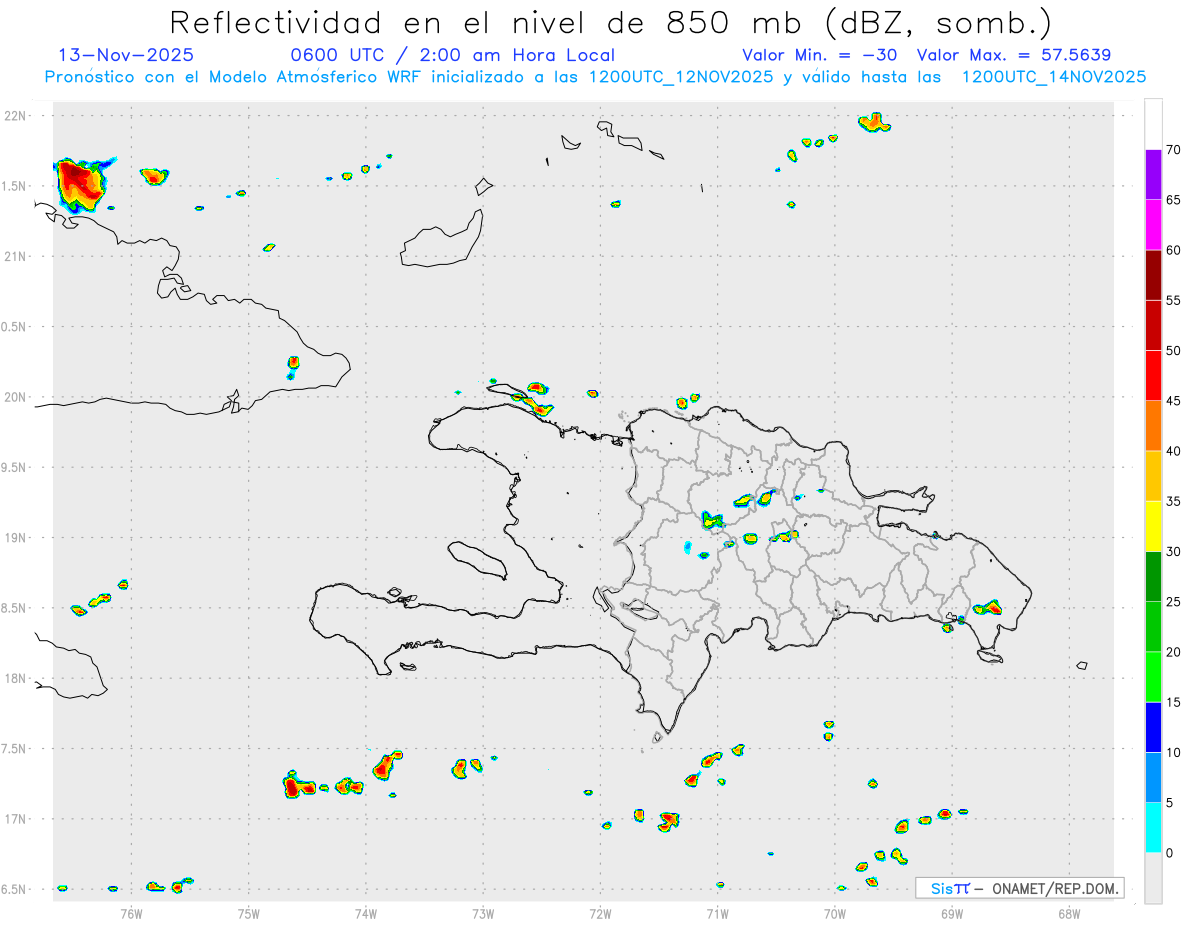Click the '71W' longitude axis label
1200x927 pixels.
(717, 912)
